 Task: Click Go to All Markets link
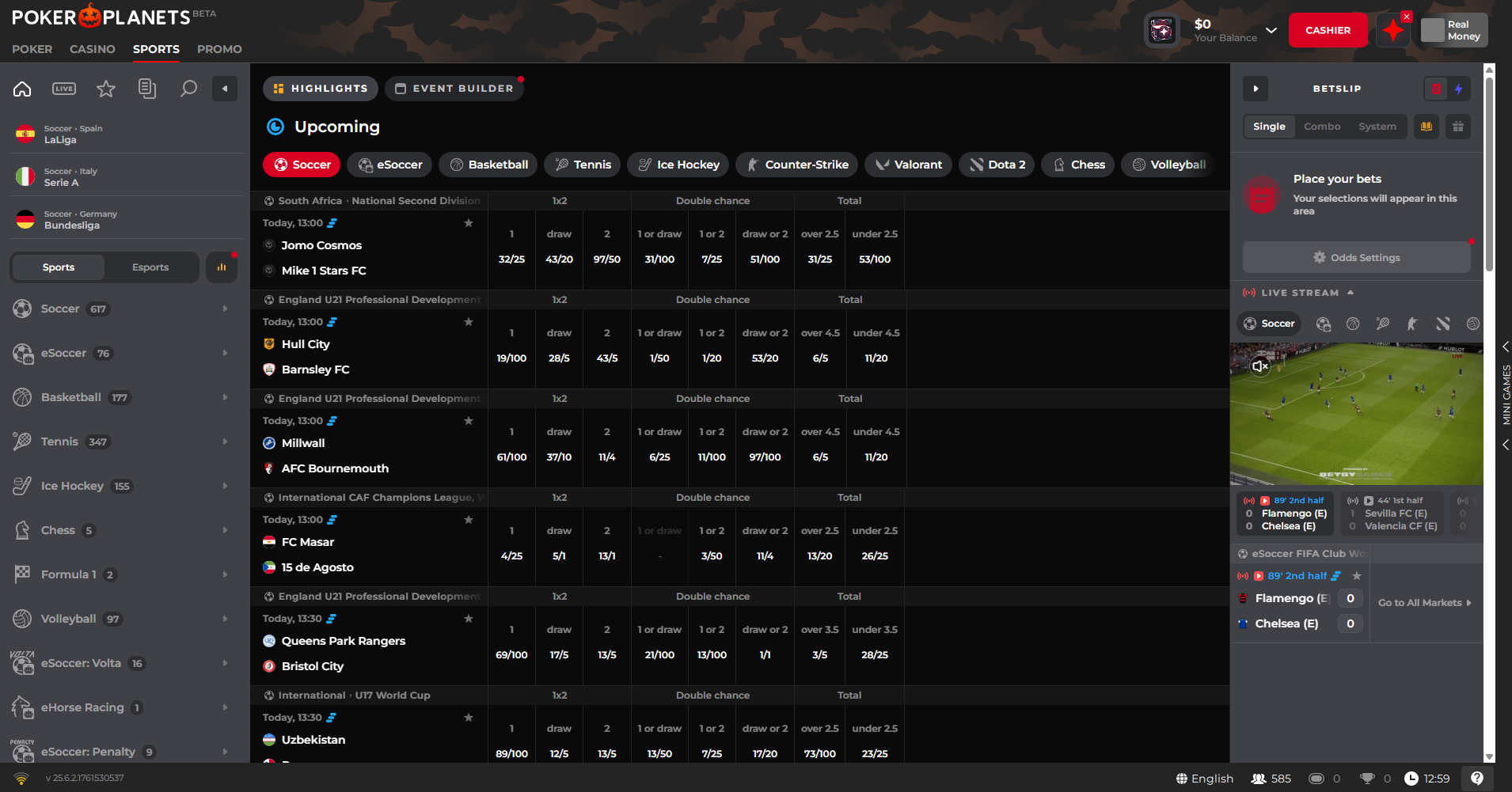[1423, 602]
